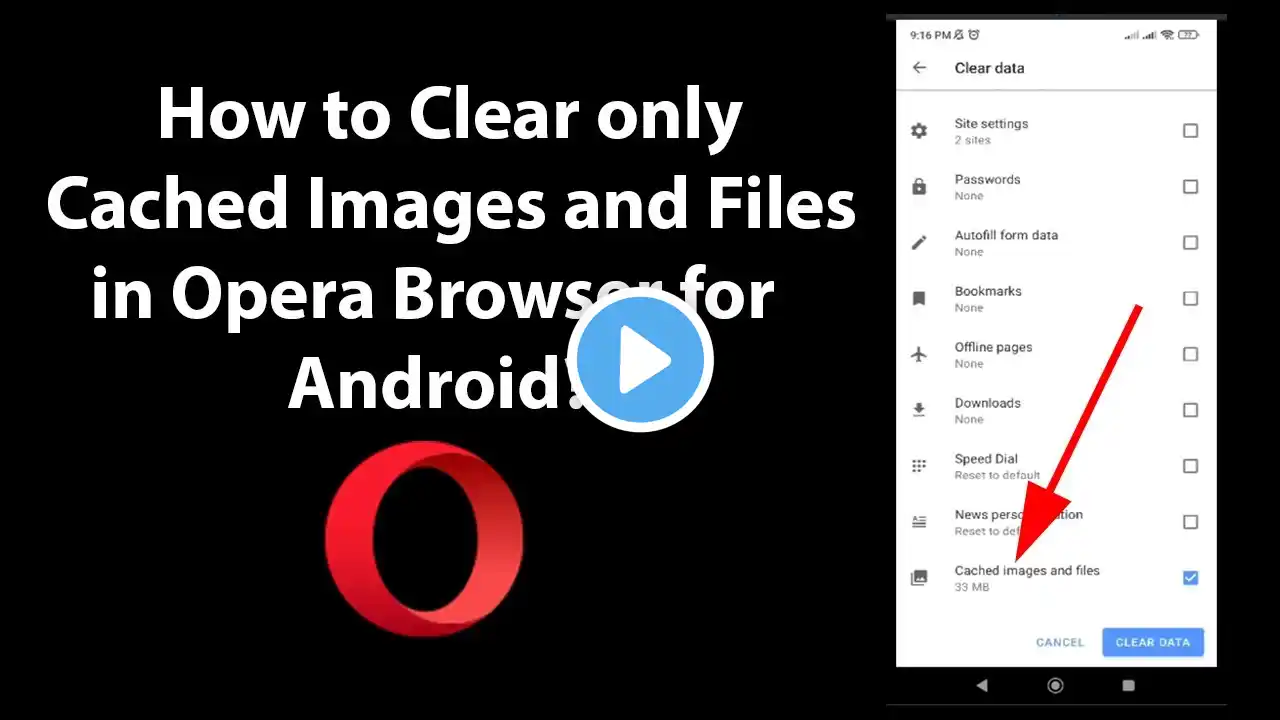Check the Passwords checkbox
The width and height of the screenshot is (1280, 720).
[x=1190, y=187]
